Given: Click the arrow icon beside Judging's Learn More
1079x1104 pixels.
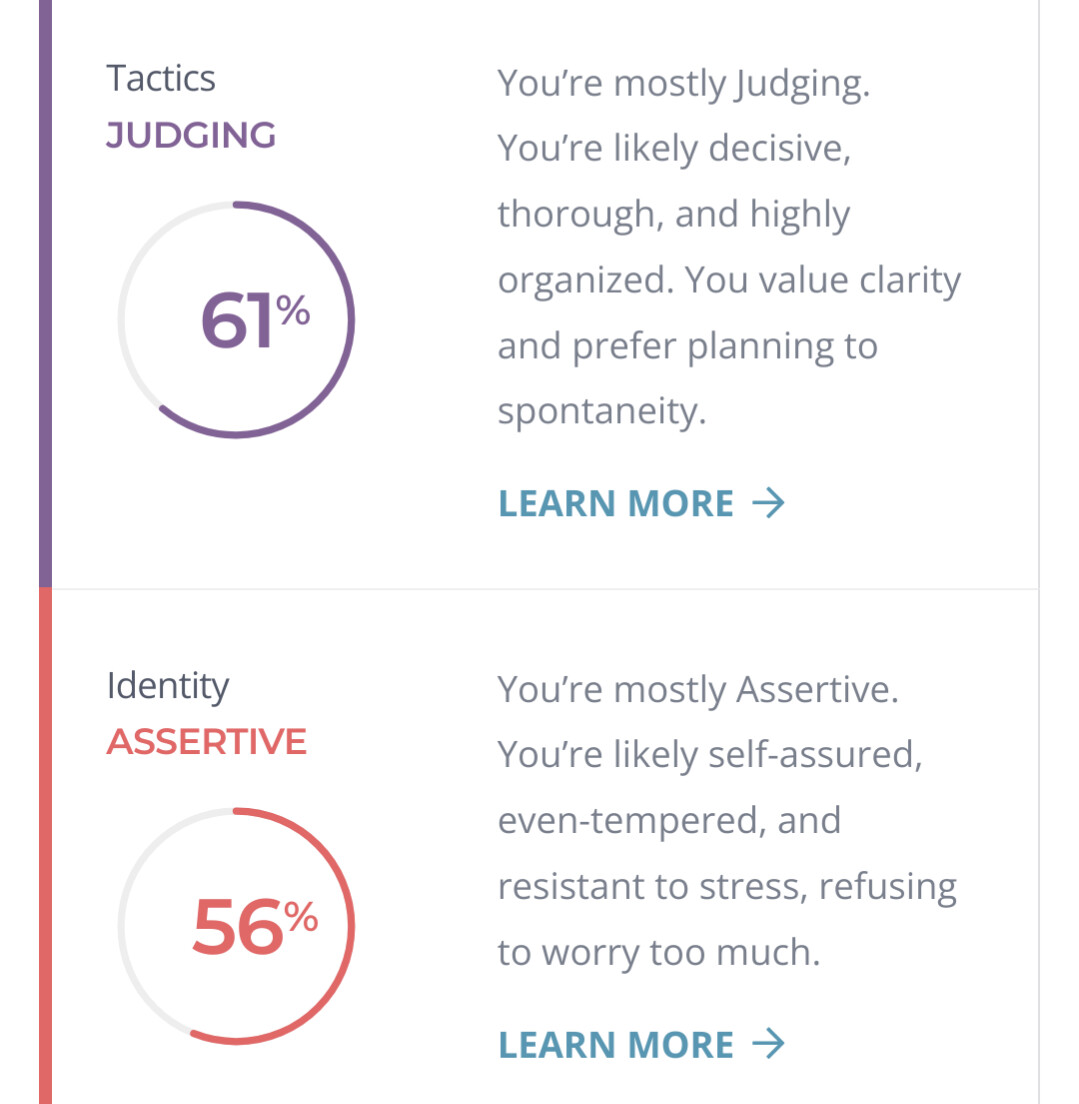Looking at the screenshot, I should pos(767,502).
